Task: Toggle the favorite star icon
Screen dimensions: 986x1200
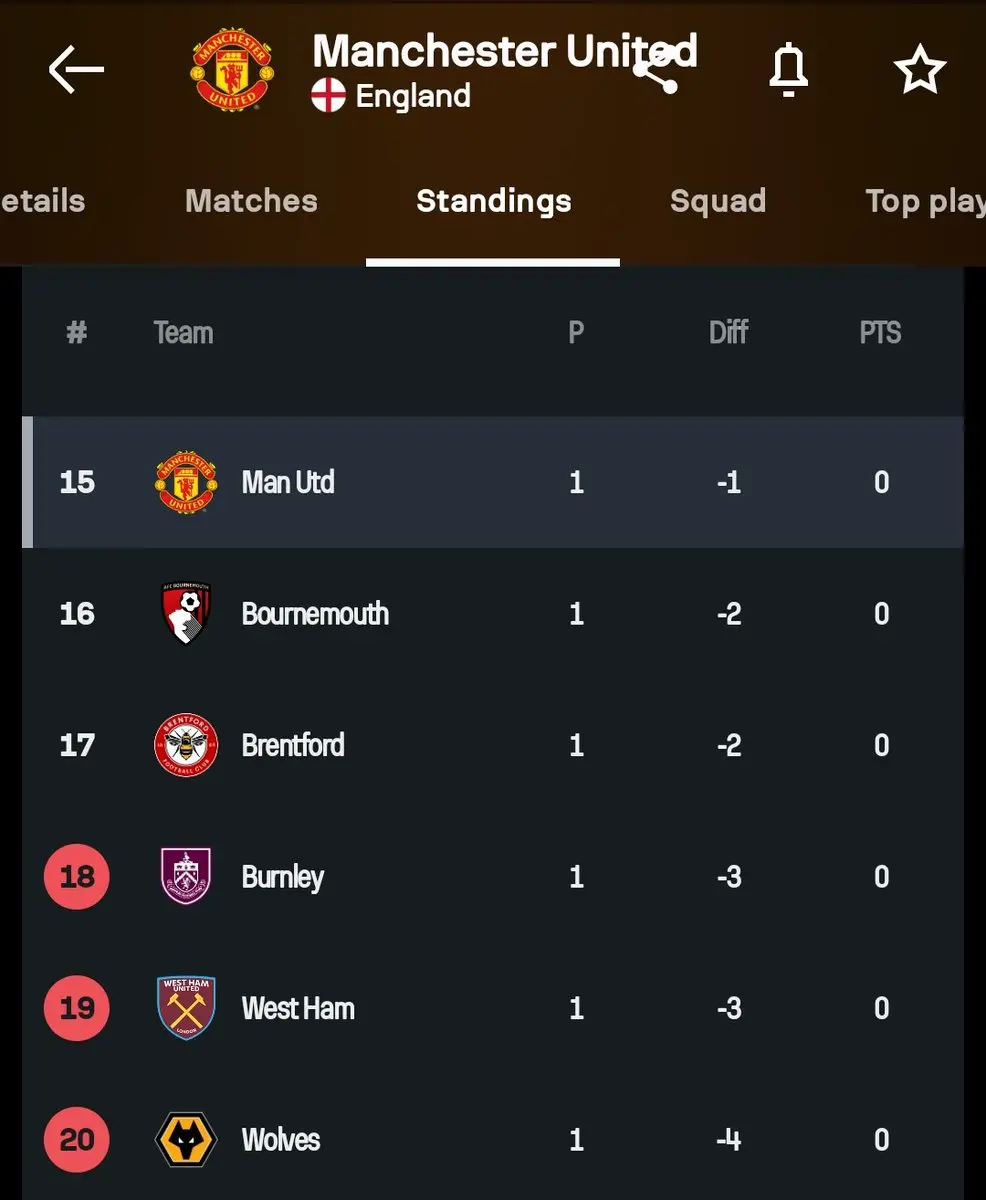Action: pyautogui.click(x=919, y=70)
